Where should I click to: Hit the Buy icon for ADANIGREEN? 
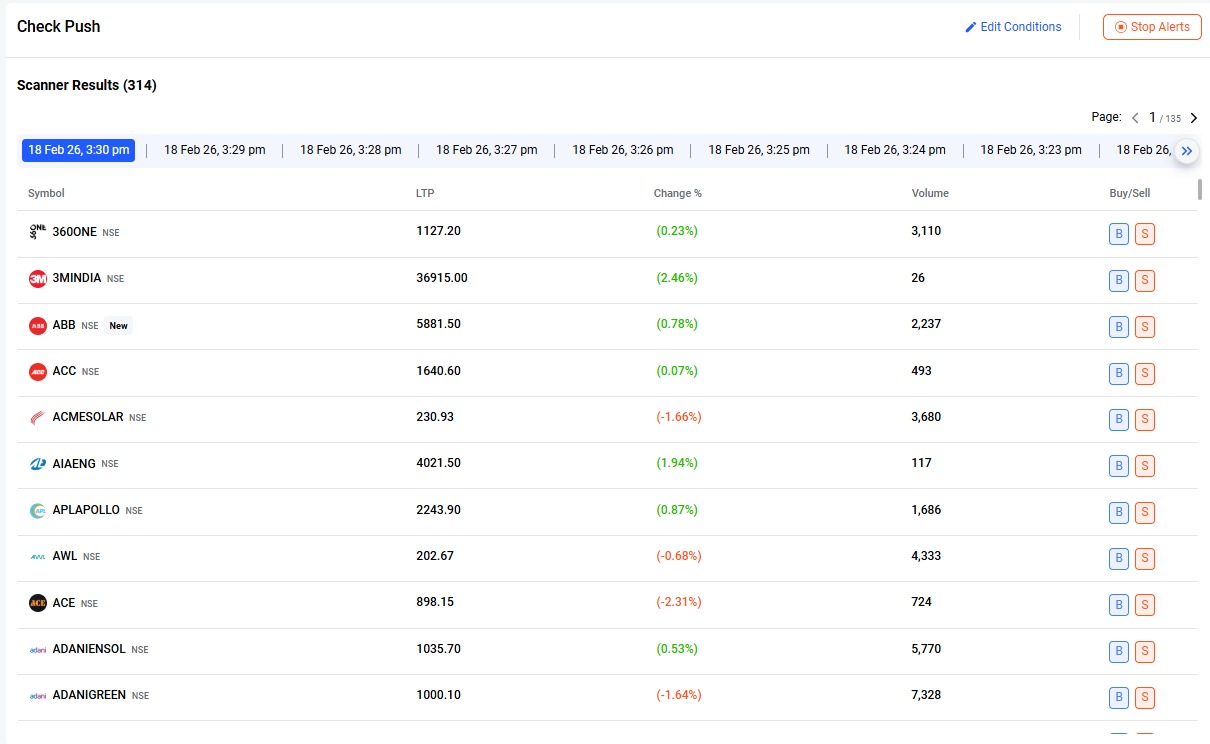tap(1118, 697)
